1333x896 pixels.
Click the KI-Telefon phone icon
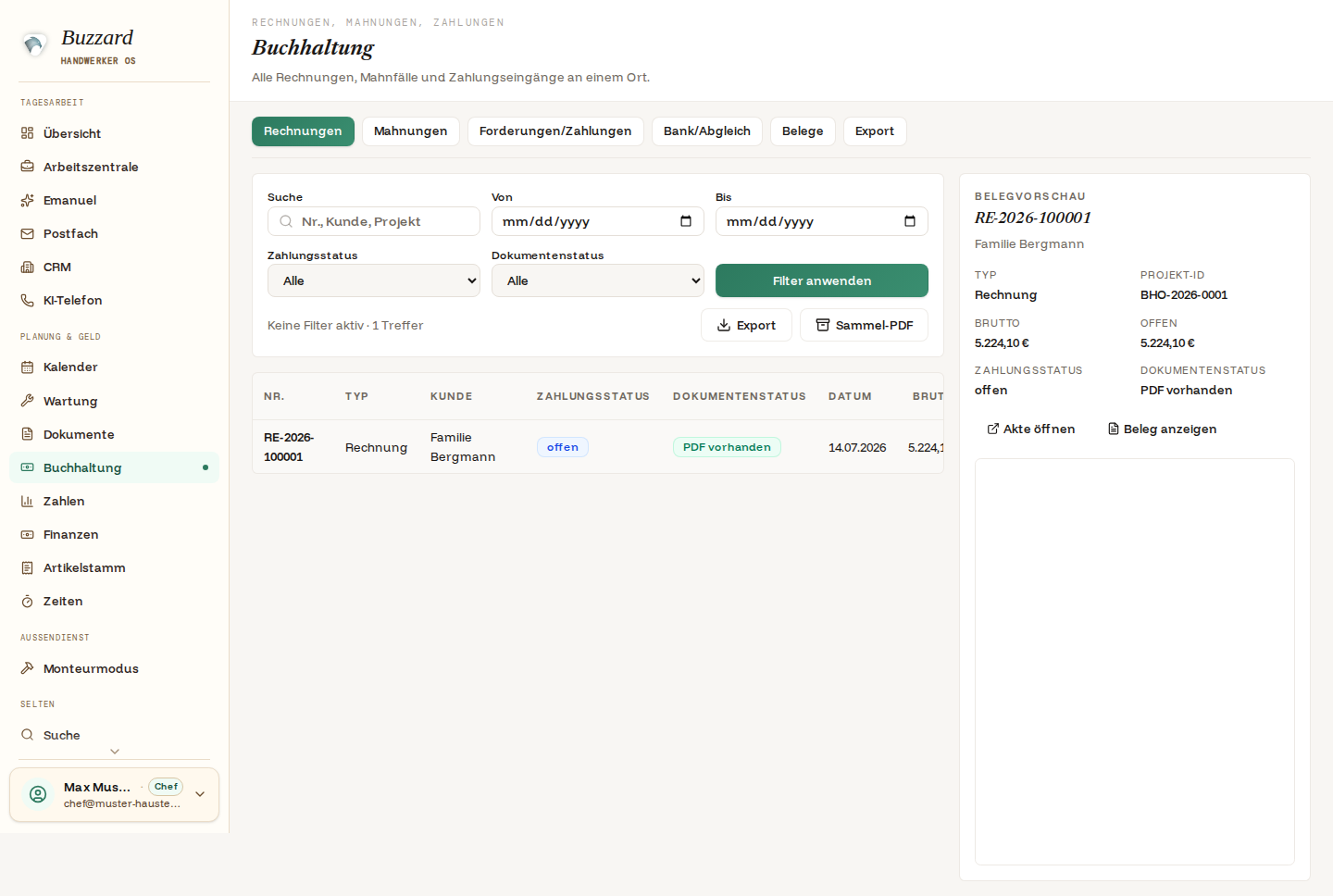pyautogui.click(x=28, y=300)
